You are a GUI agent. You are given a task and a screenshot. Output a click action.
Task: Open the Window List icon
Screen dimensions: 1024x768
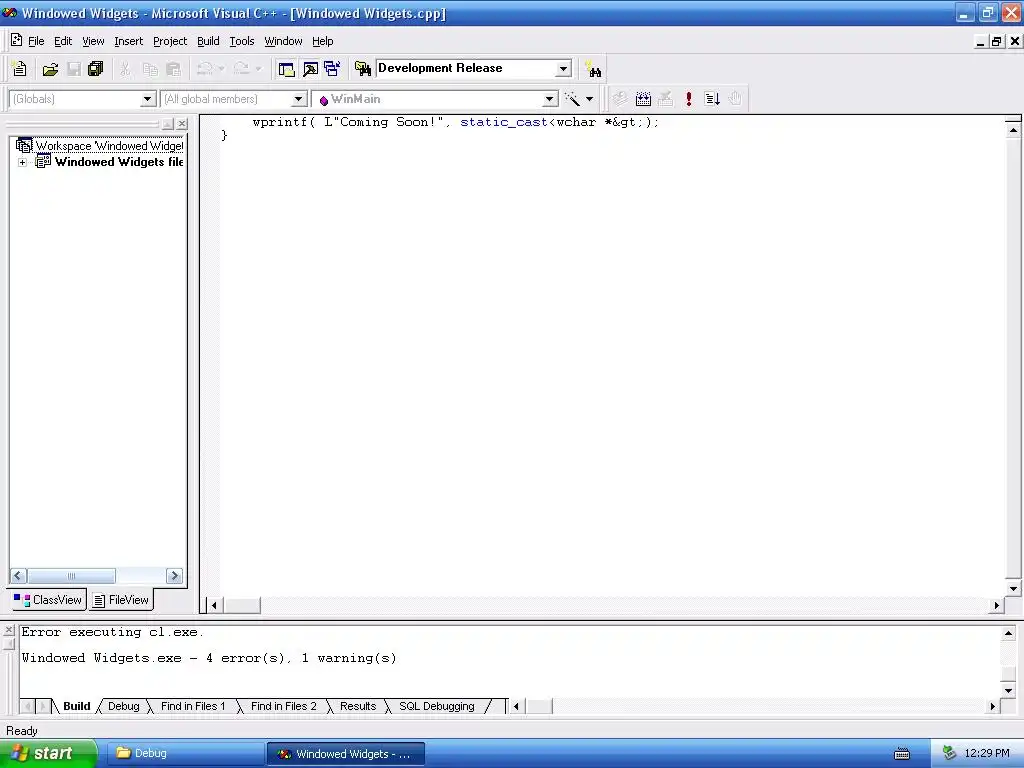click(332, 69)
